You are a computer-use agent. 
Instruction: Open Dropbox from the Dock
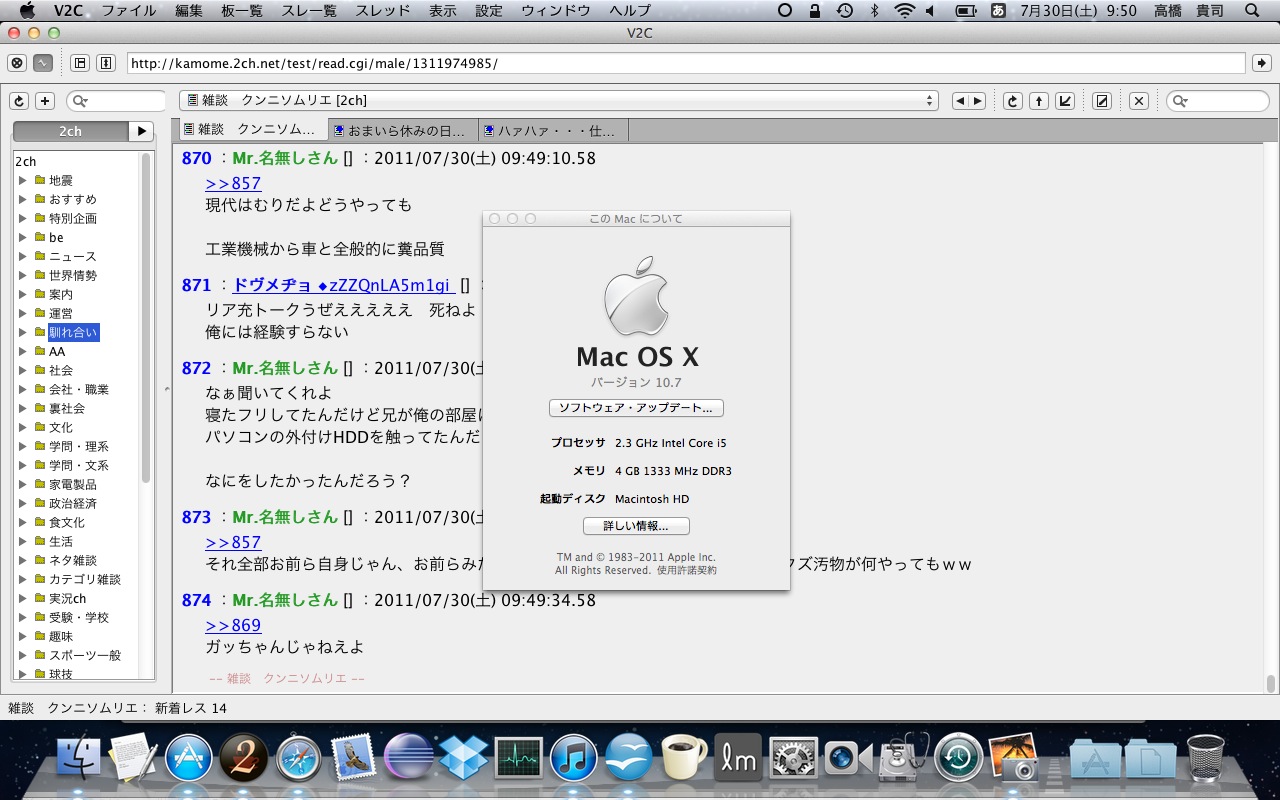coord(463,759)
